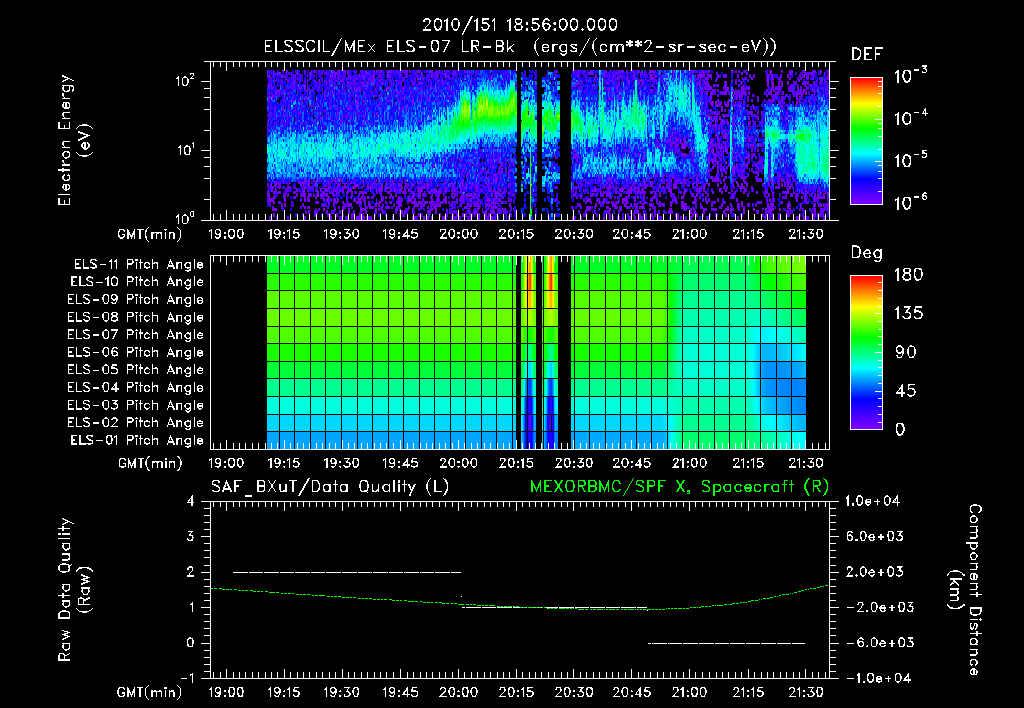Viewport: 1024px width, 708px height.
Task: Select the ELS-10 Pitch Angle row label
Action: (136, 282)
